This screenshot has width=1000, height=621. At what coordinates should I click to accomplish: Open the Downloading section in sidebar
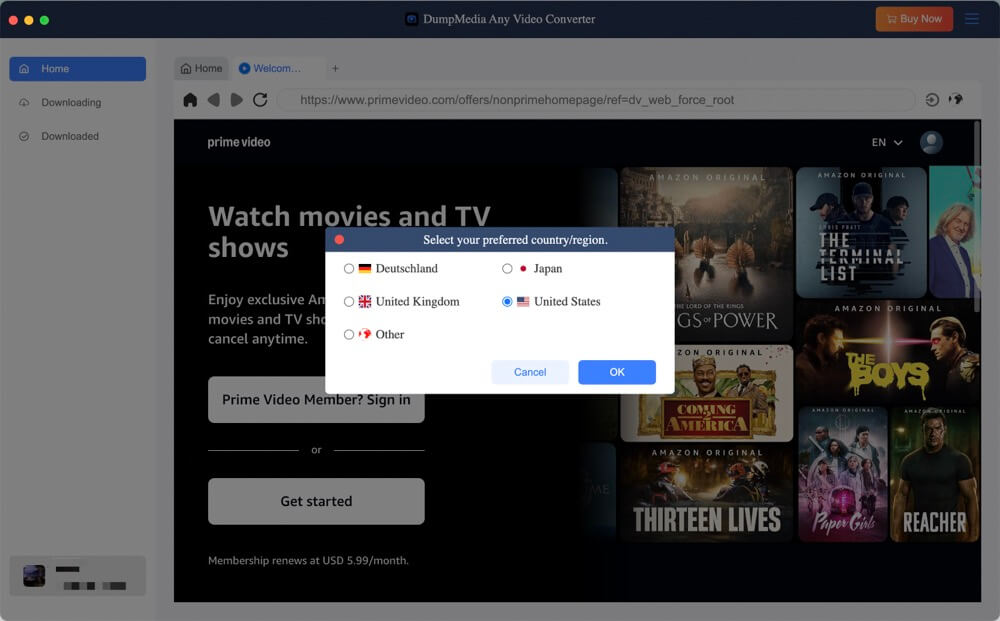78,103
